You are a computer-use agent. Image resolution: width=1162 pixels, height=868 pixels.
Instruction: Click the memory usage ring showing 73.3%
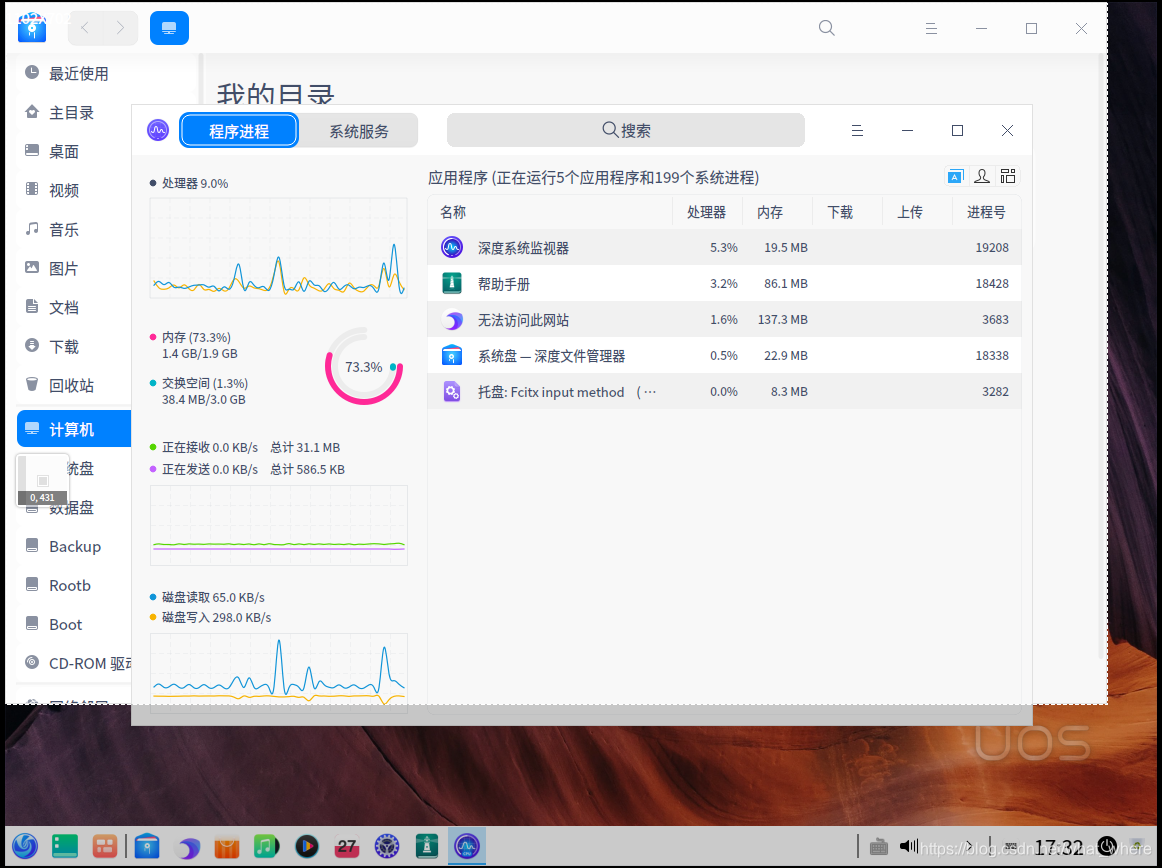(363, 366)
